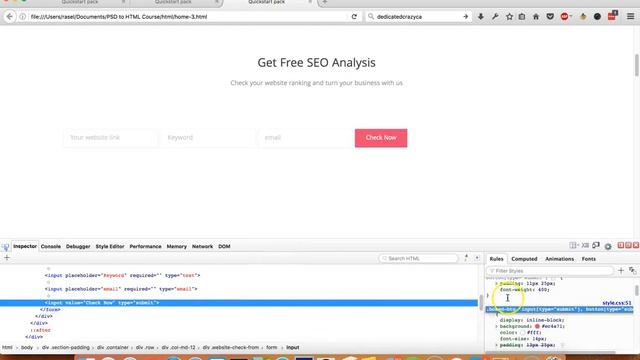Show the Computed sidebar tab

(524, 259)
